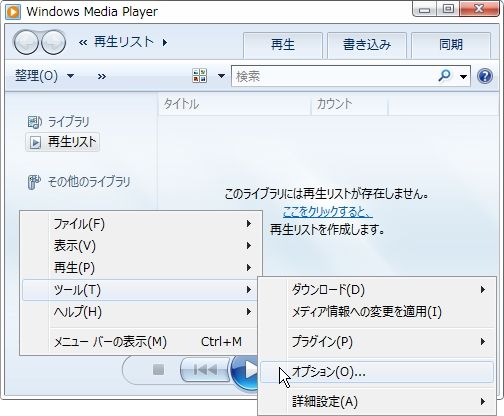Select その他のライブラリ in the navigation pane
The image size is (504, 416).
point(89,182)
